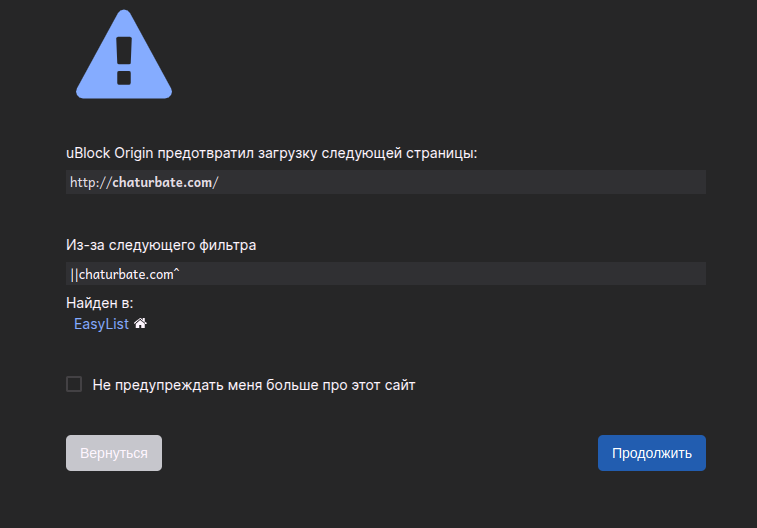Click the "uBlock Origin" name in heading

click(110, 153)
